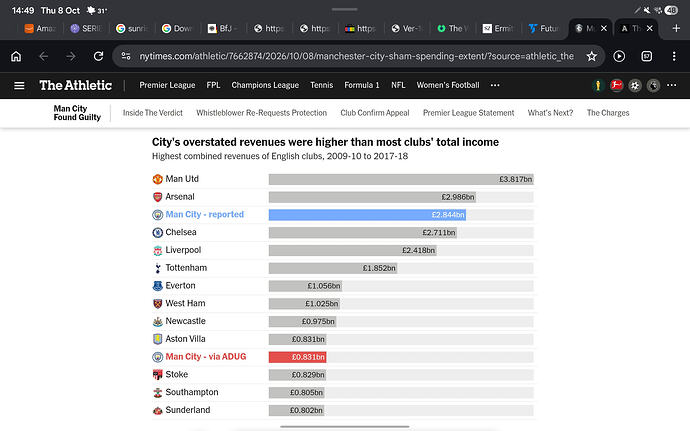This screenshot has height=431, width=690.
Task: Close the currently active browser tab
Action: [x=604, y=28]
